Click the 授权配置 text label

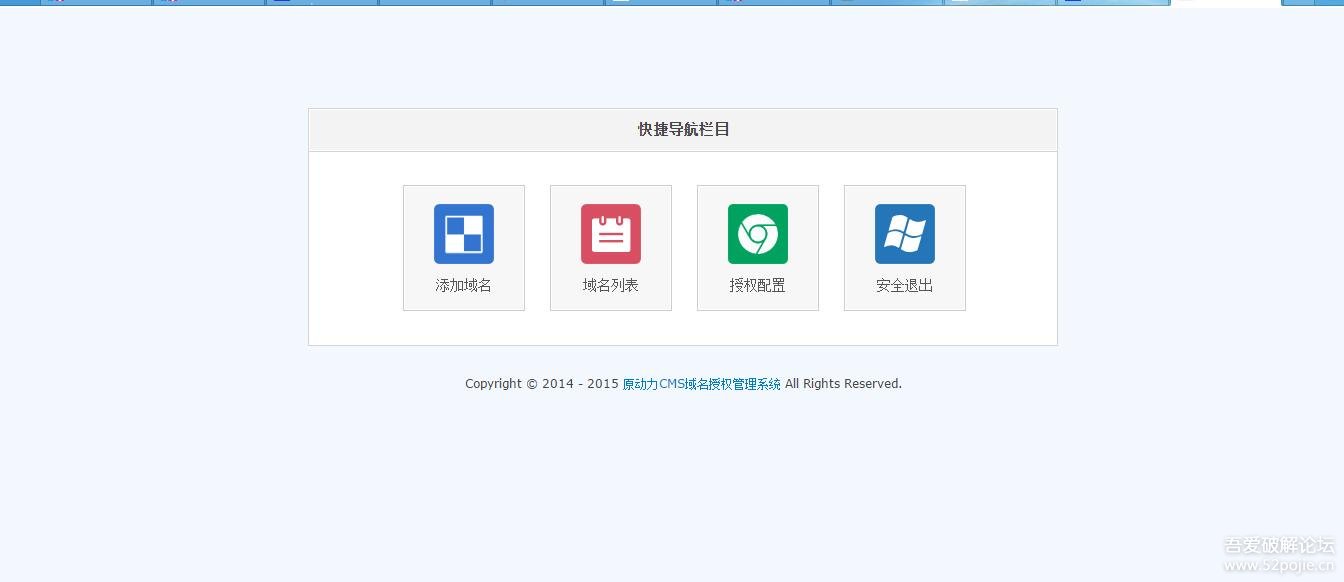[x=757, y=285]
